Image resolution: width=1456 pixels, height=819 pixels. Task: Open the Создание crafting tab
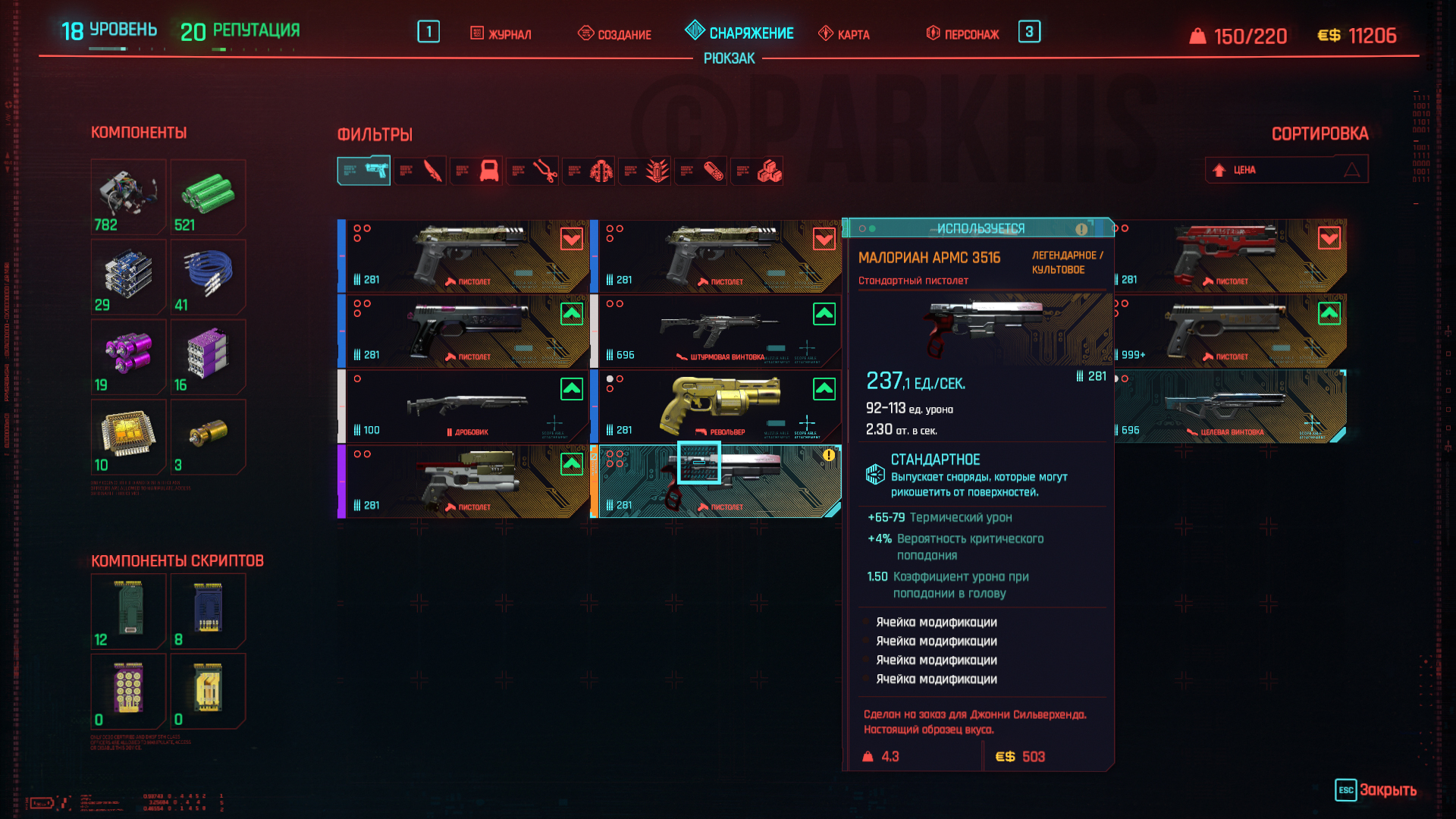615,34
